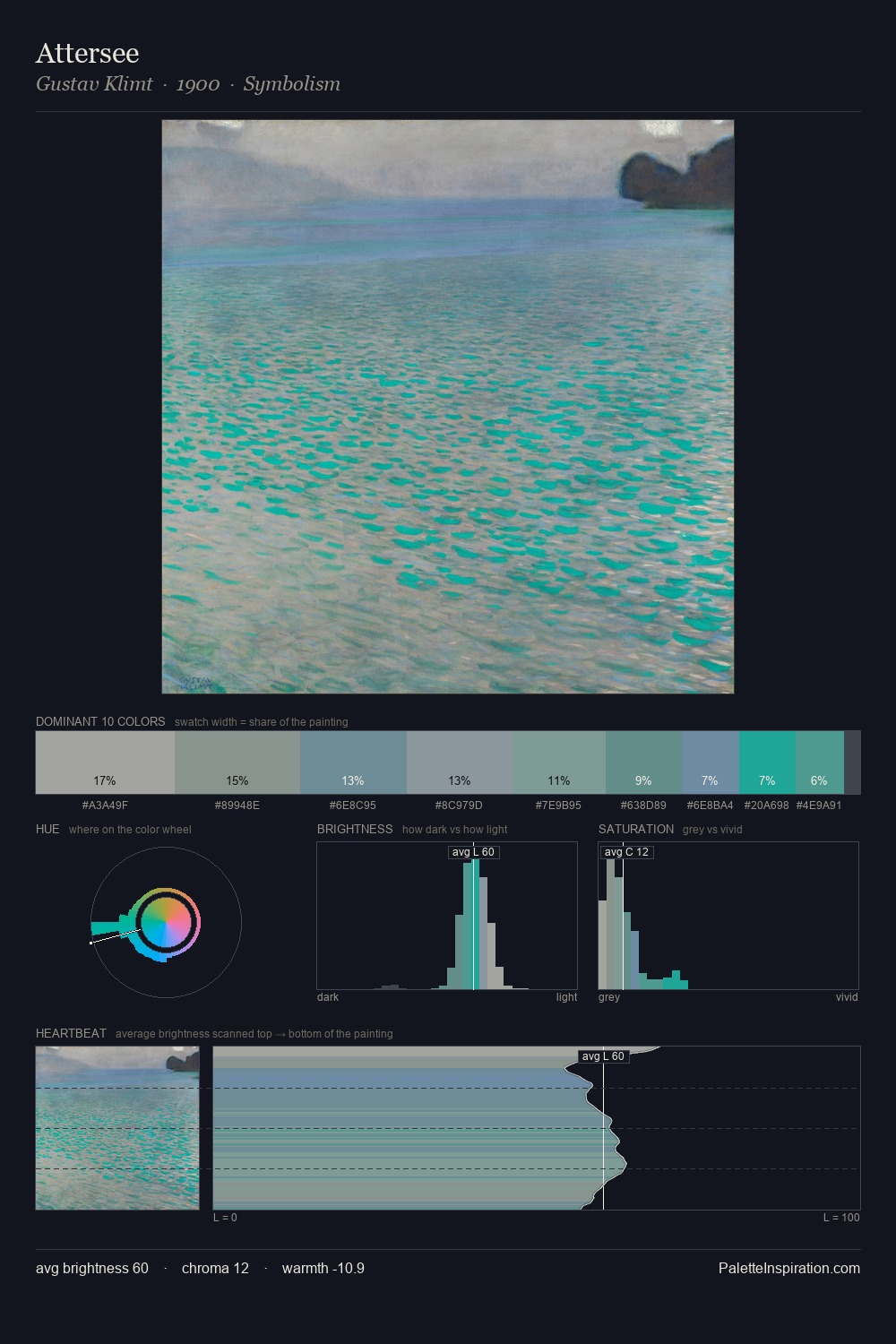Select the #4E9A91 color swatch
This screenshot has width=896, height=1344.
pyautogui.click(x=820, y=762)
